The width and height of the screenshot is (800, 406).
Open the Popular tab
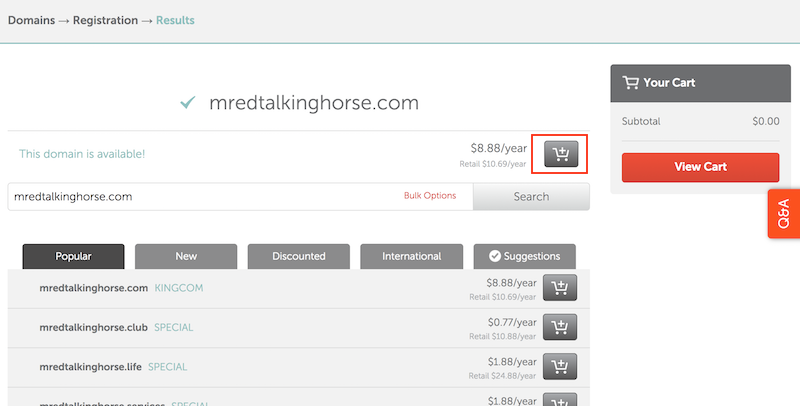[x=73, y=256]
